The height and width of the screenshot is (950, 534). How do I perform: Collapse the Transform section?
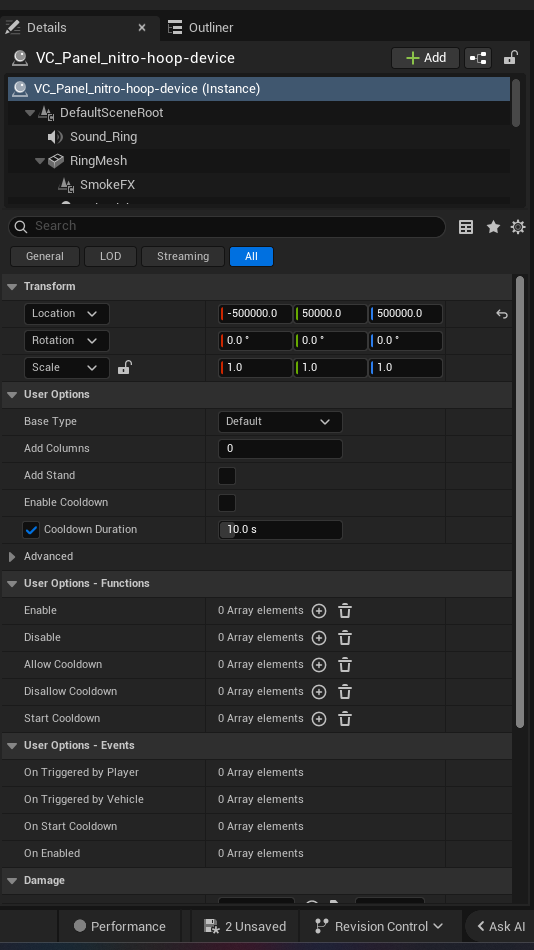tap(12, 287)
